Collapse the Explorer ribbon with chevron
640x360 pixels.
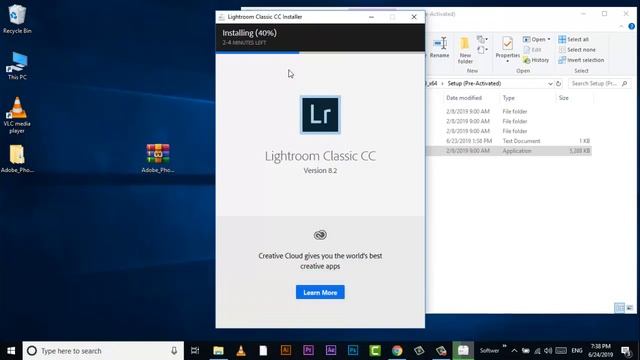pyautogui.click(x=621, y=27)
